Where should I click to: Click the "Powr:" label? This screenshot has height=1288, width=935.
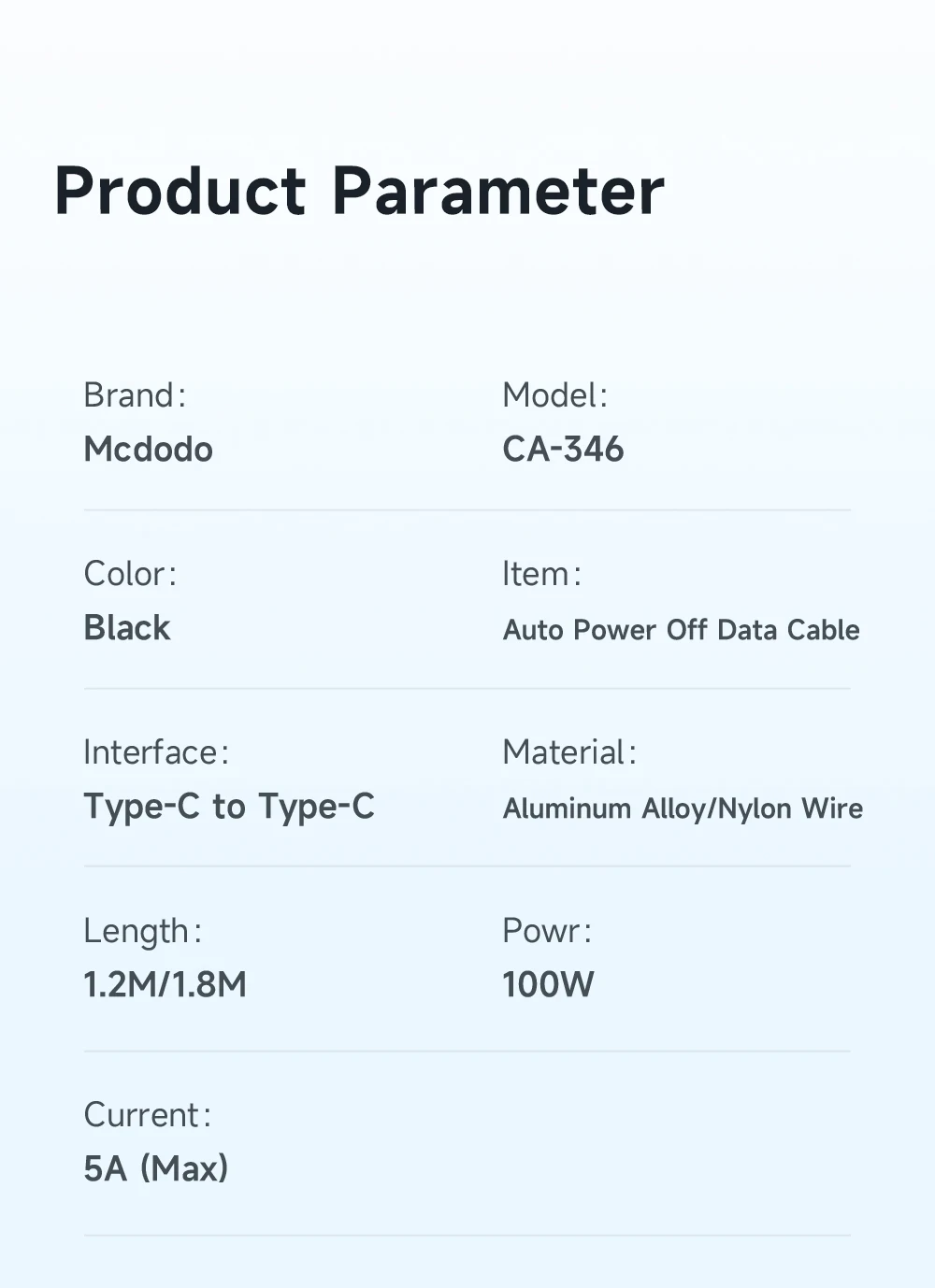click(x=546, y=931)
